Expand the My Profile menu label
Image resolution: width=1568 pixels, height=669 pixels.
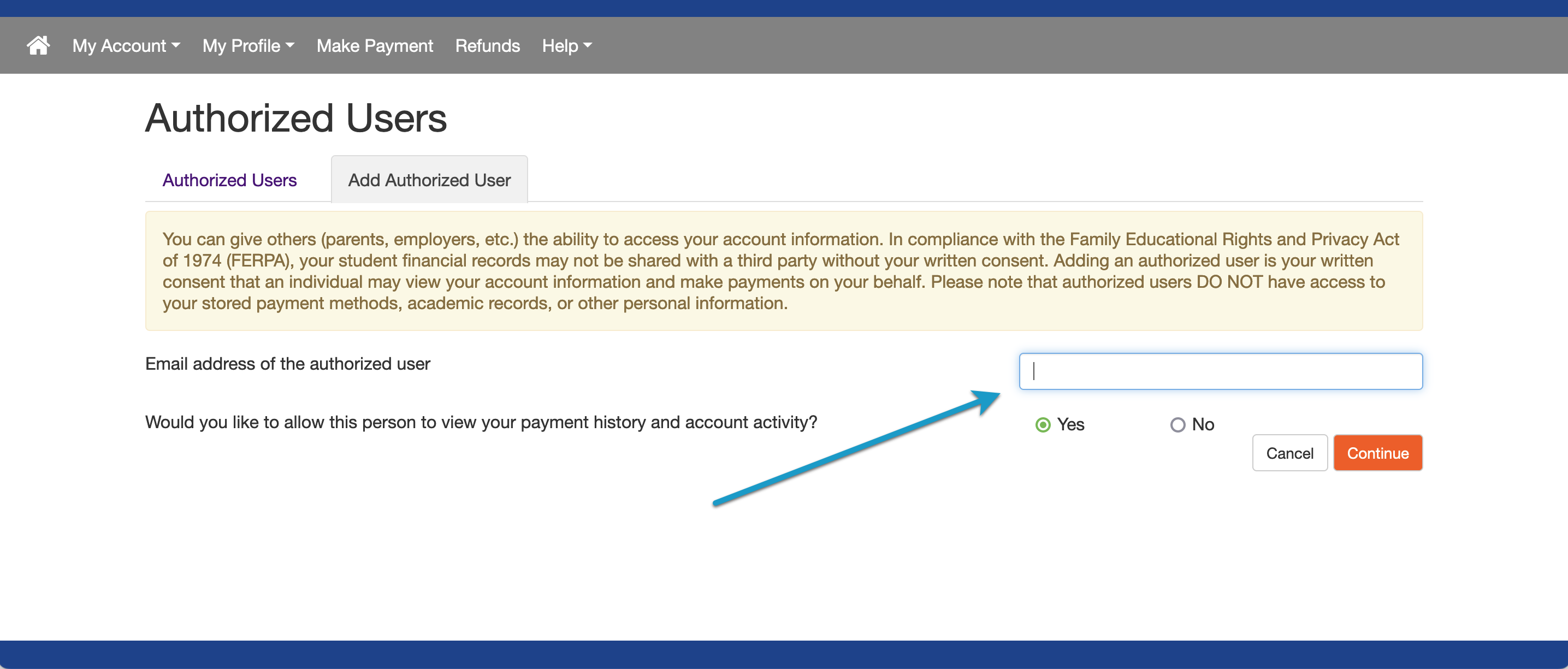pos(241,46)
